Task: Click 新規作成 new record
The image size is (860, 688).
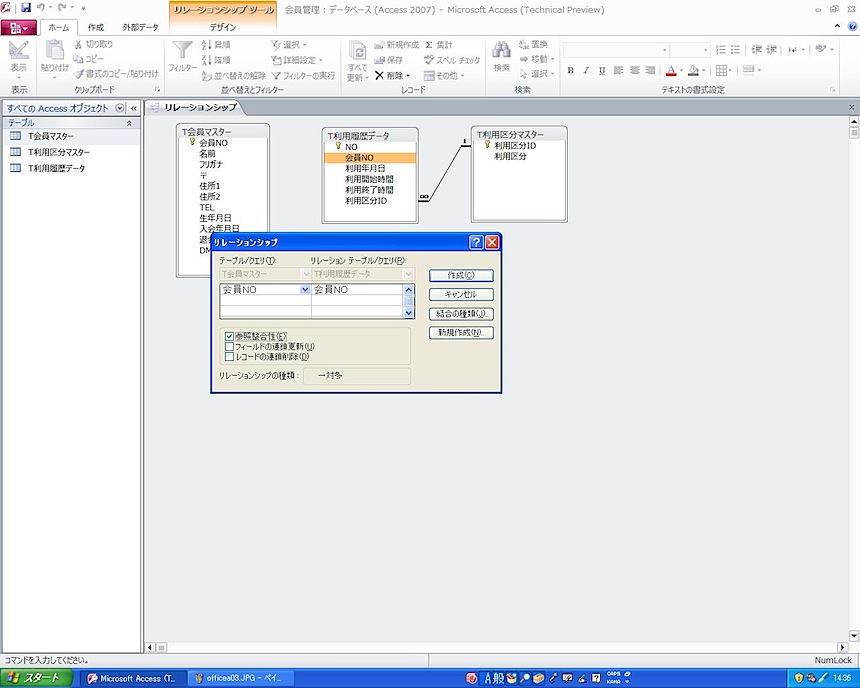Action: (x=397, y=45)
